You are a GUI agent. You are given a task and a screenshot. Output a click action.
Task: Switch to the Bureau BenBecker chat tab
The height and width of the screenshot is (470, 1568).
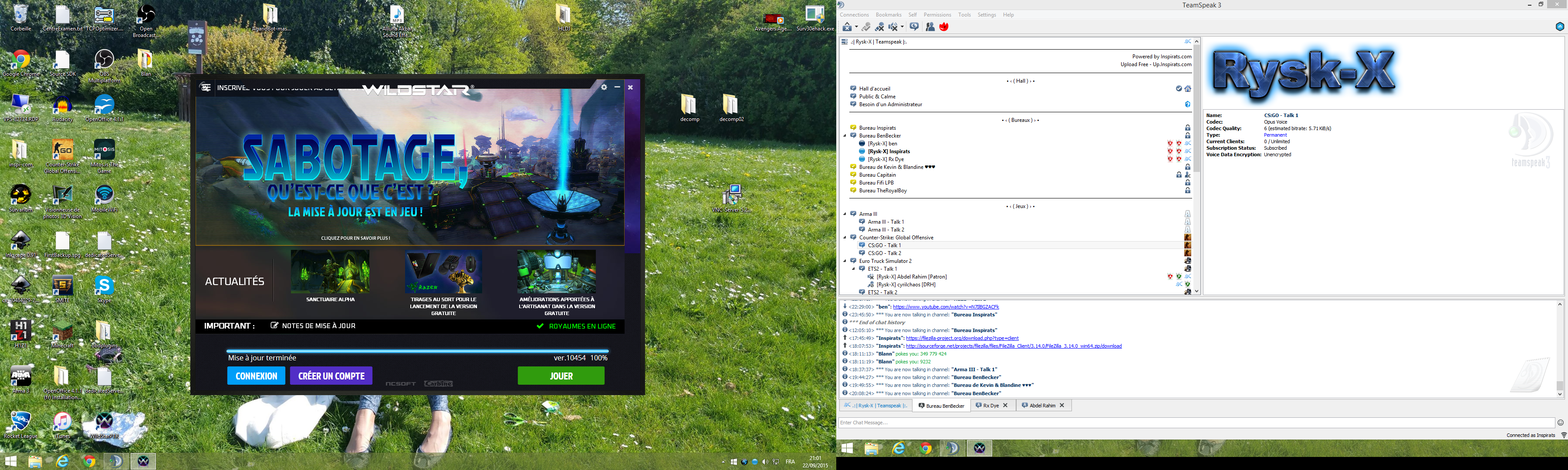point(941,406)
